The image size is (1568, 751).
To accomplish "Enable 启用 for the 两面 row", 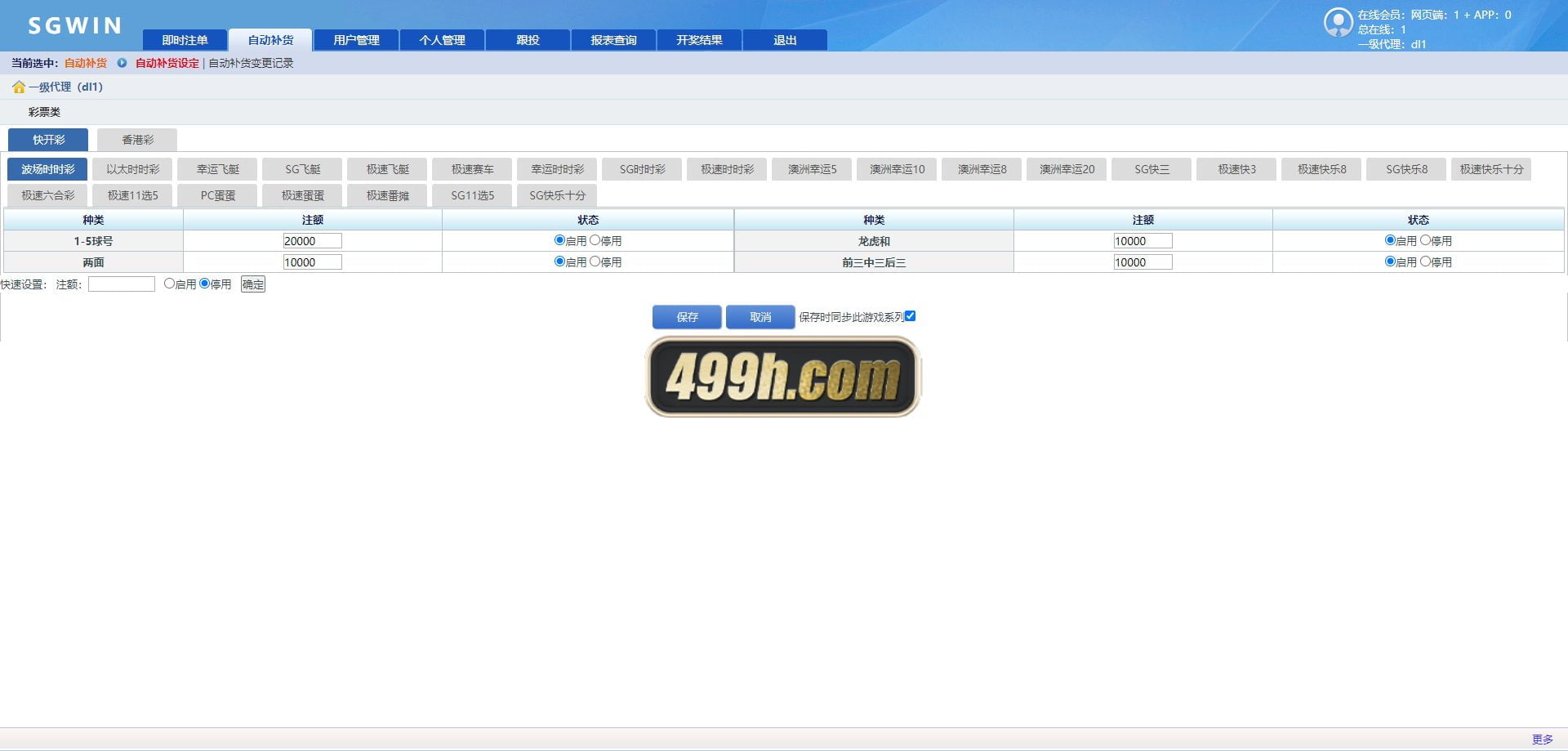I will [x=559, y=262].
